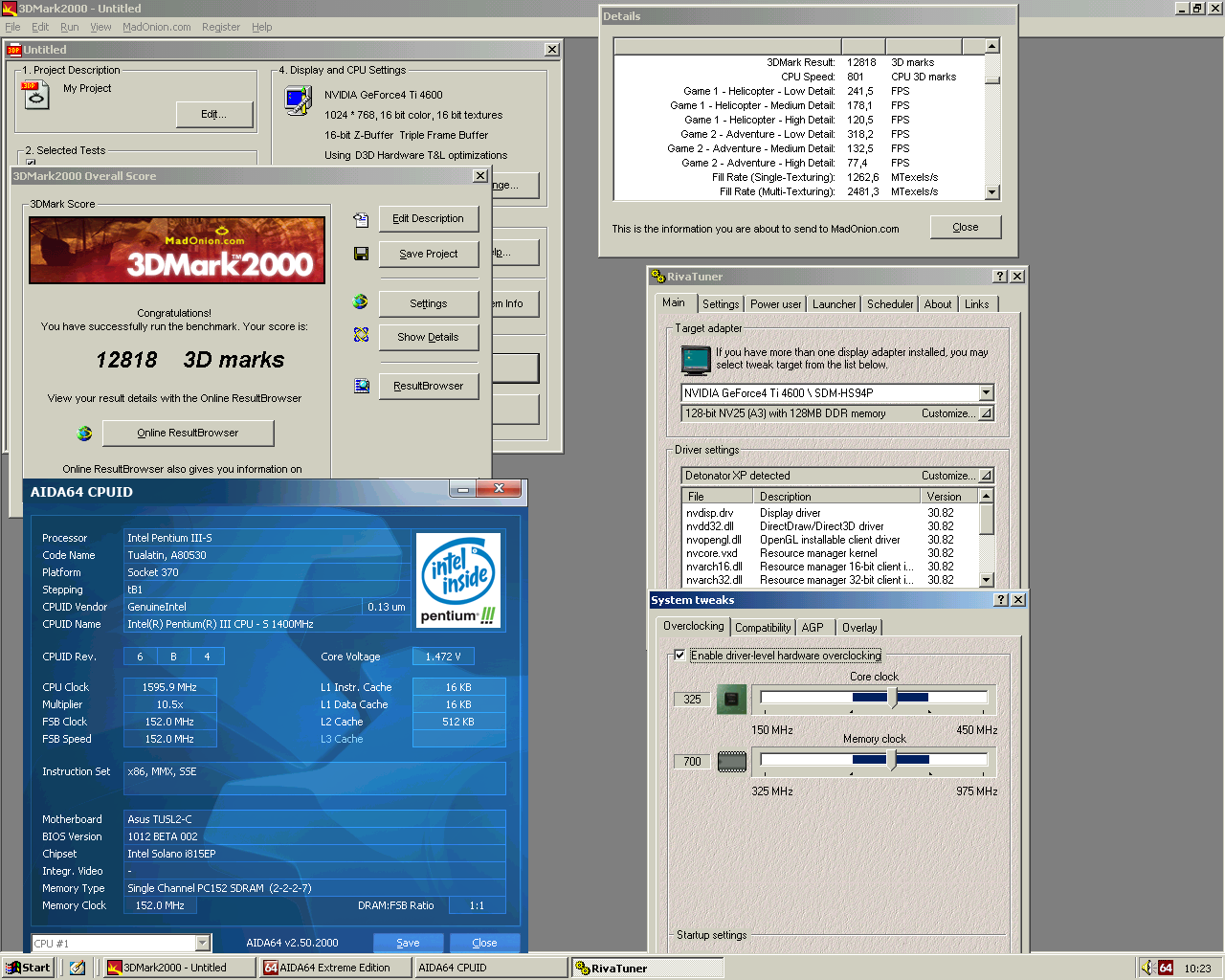Click the Edit Description button
The width and height of the screenshot is (1225, 980).
429,219
